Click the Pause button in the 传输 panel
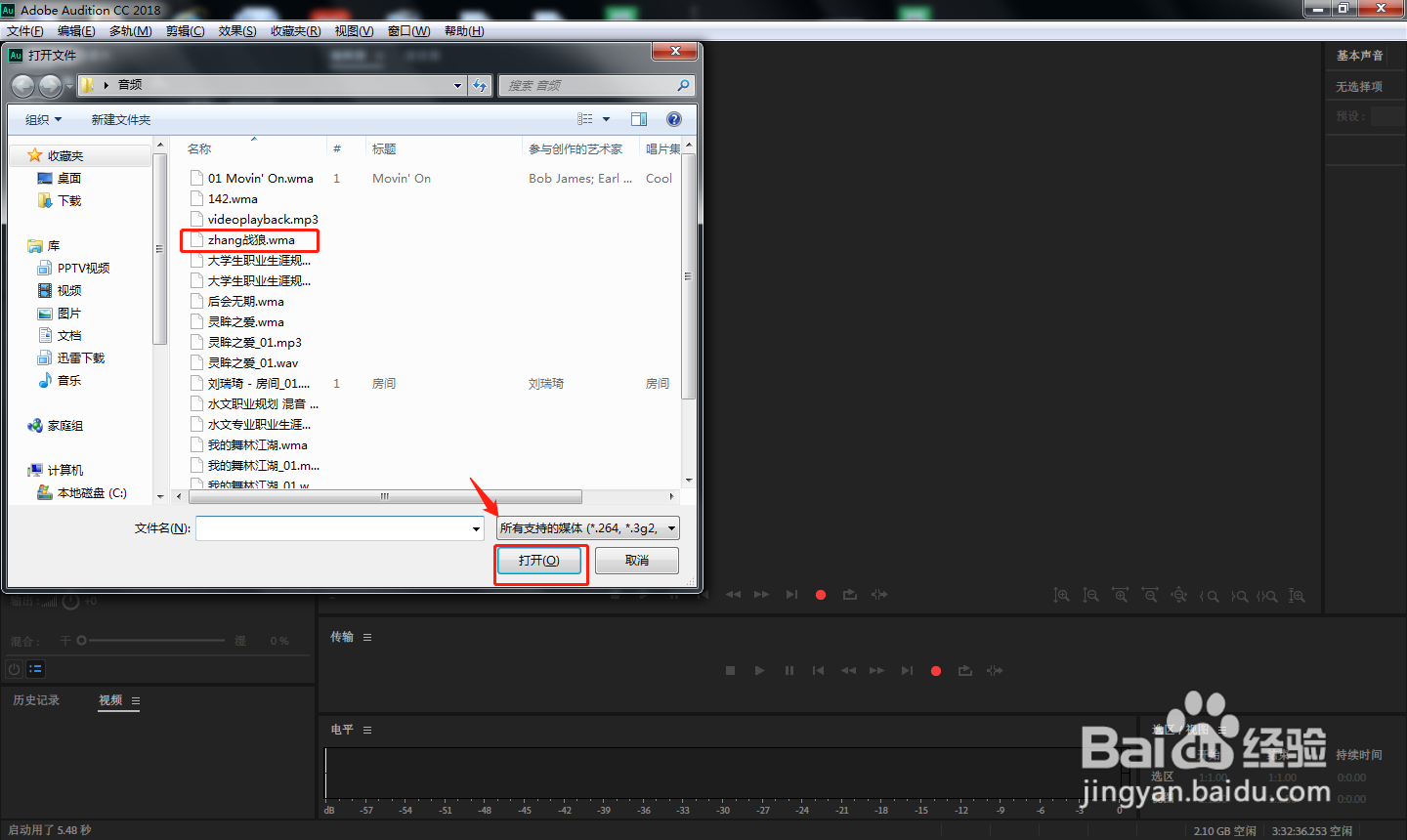 pos(789,671)
